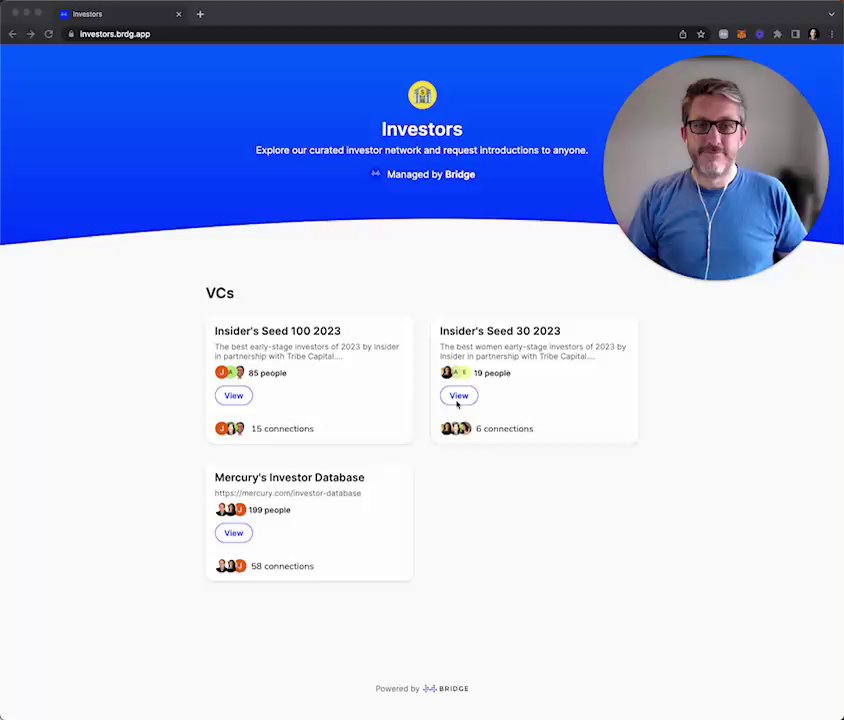Click the share page icon in address bar

click(x=683, y=34)
